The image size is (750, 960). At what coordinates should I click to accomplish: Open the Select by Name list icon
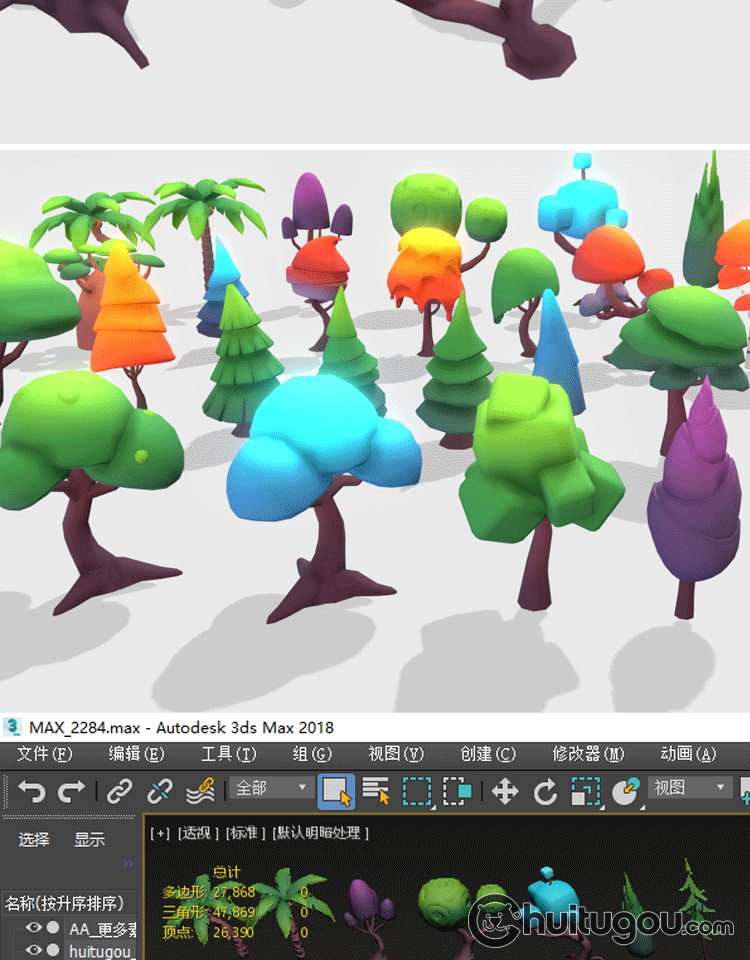click(376, 791)
